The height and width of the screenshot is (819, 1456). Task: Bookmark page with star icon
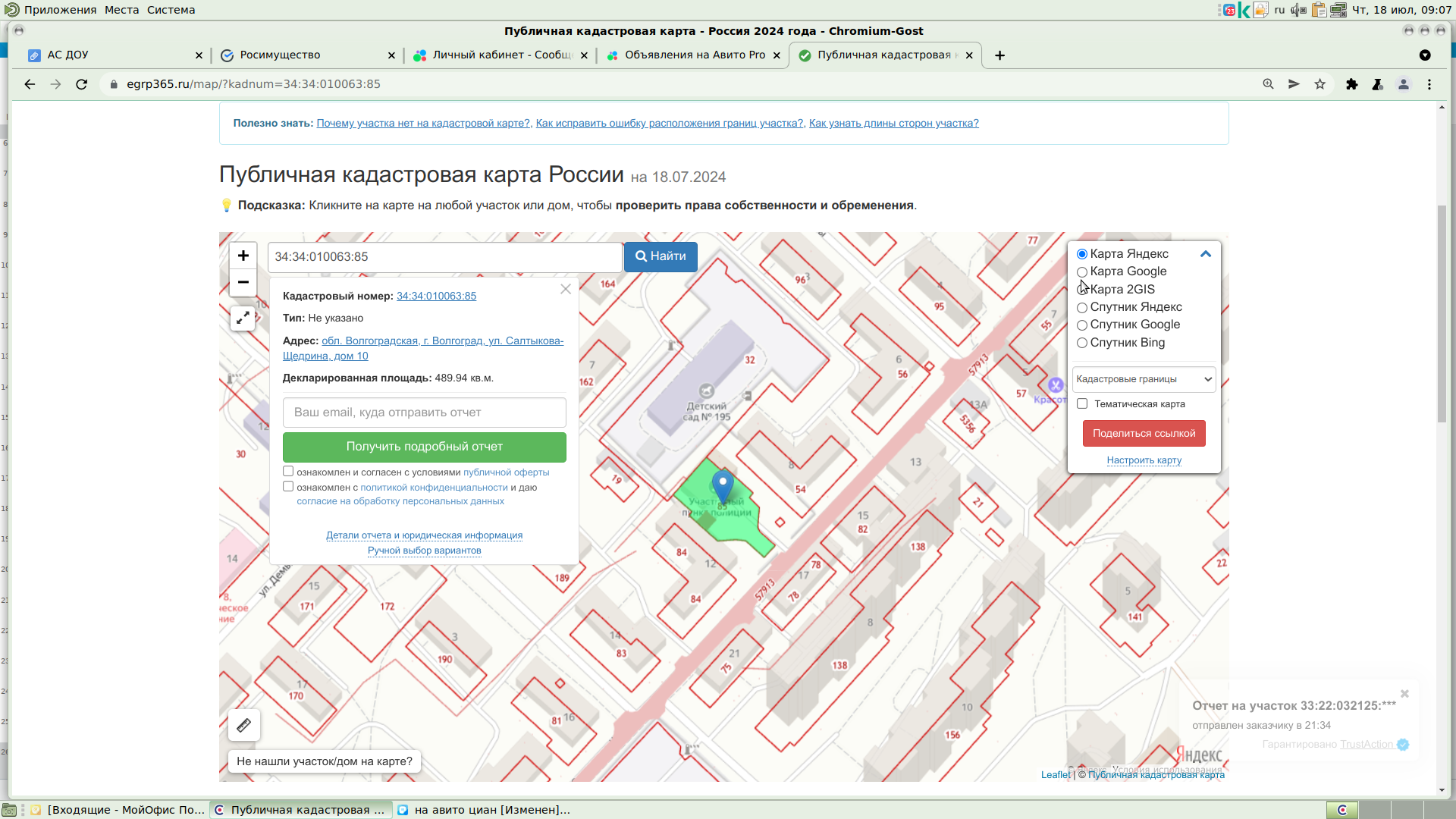coord(1319,84)
